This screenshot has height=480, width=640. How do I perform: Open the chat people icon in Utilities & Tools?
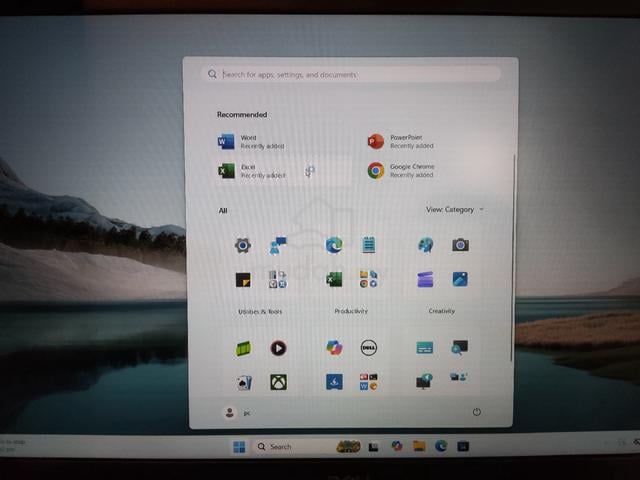click(278, 245)
